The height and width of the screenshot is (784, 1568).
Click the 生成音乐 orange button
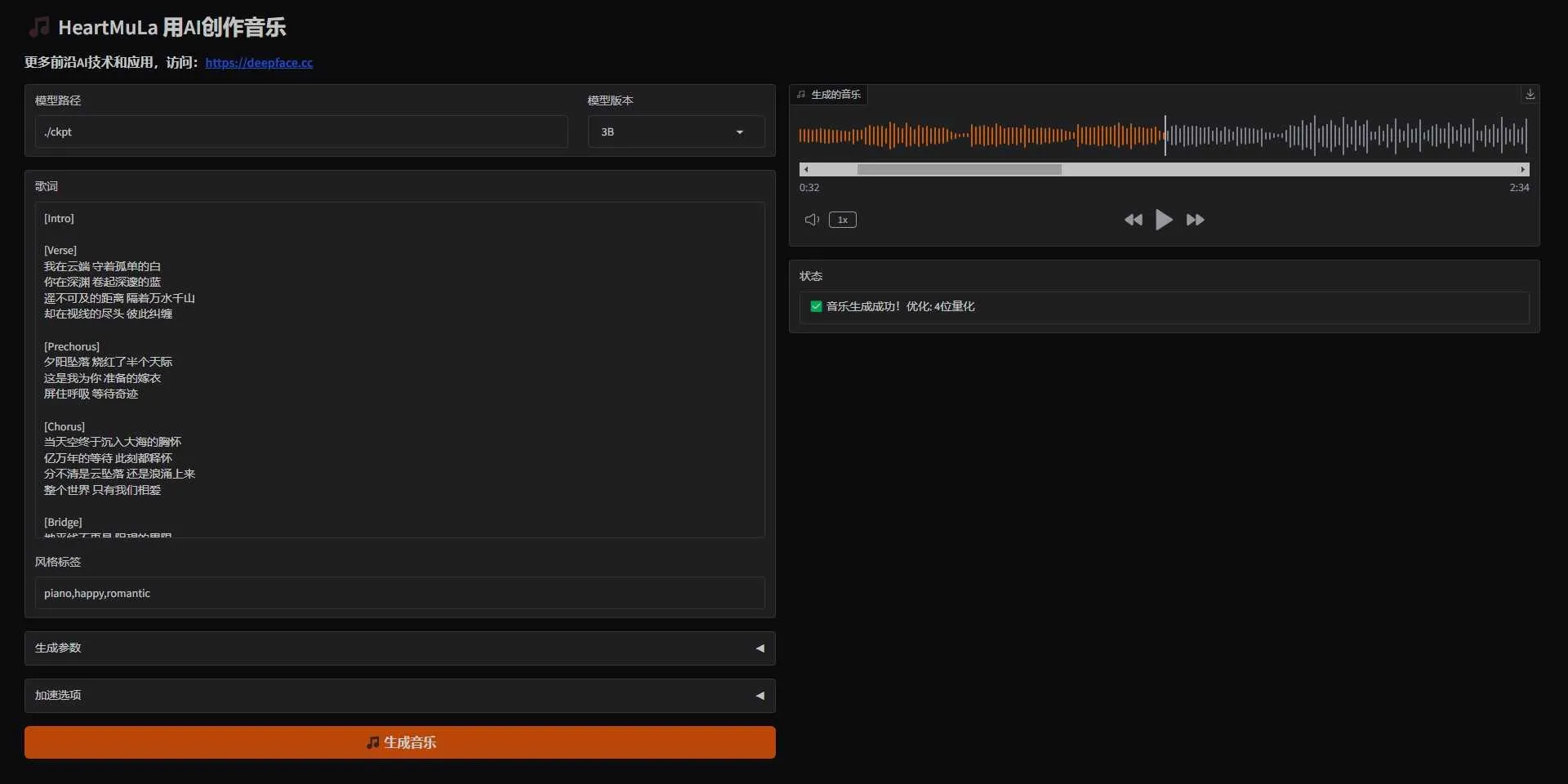pos(399,742)
